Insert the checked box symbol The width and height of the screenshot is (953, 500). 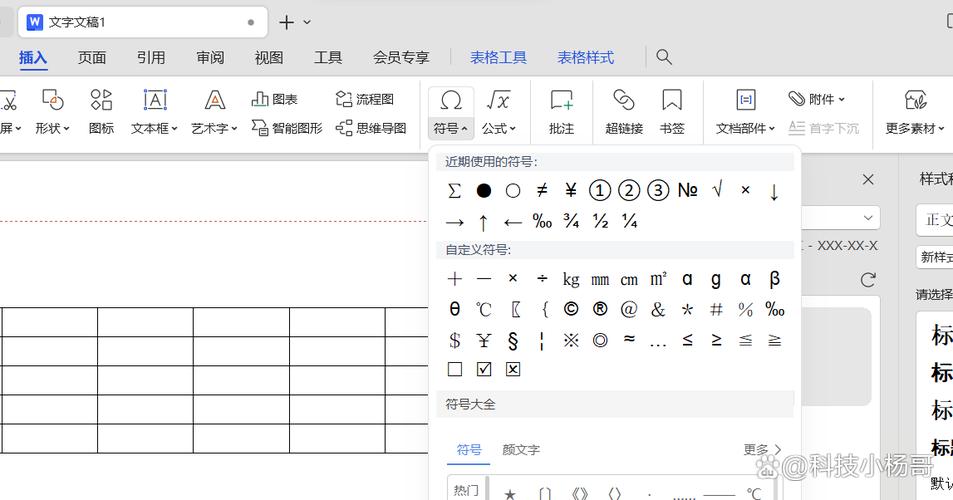[484, 369]
